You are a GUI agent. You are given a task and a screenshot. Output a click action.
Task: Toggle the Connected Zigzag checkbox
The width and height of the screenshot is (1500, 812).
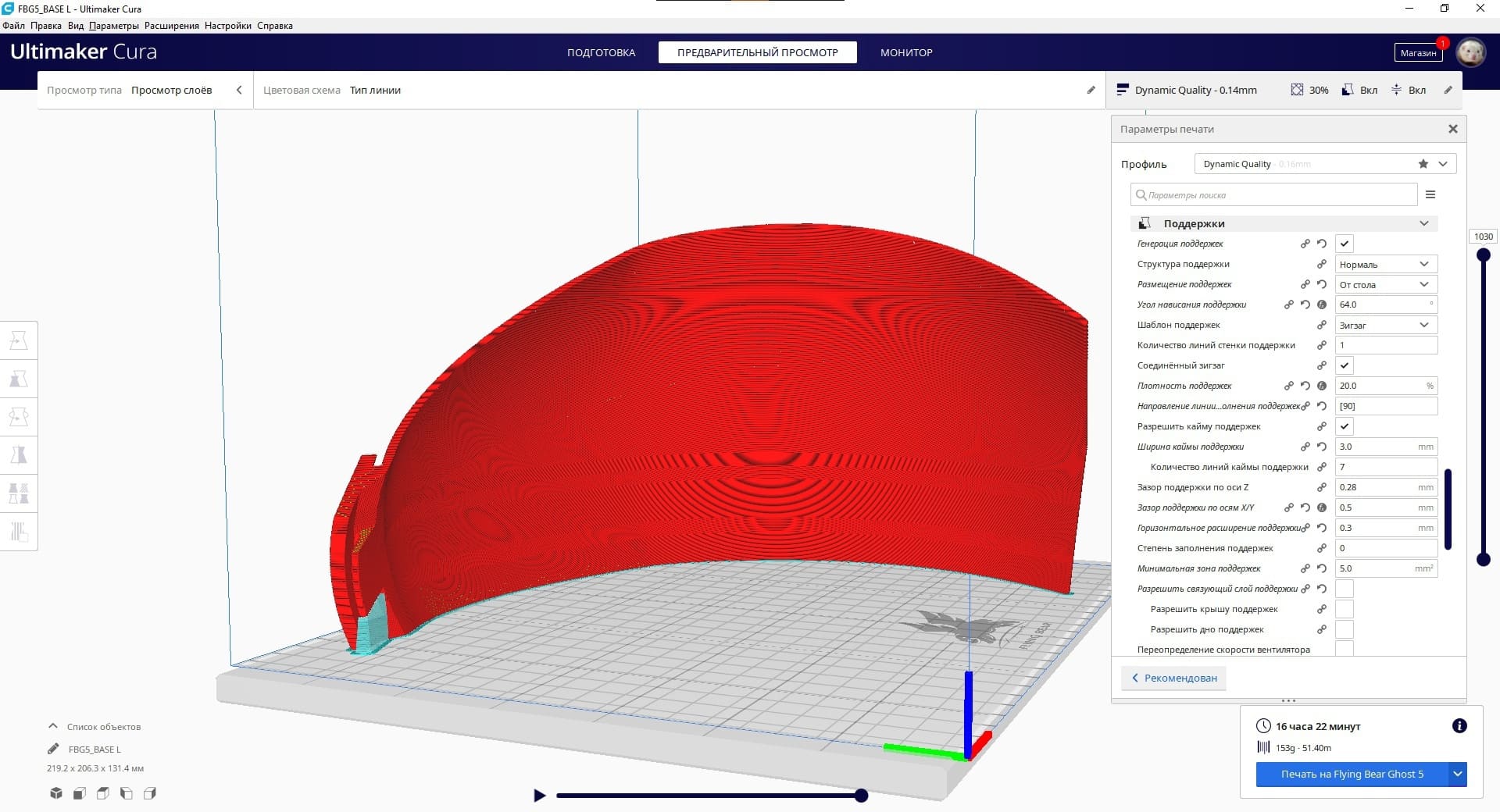tap(1345, 365)
